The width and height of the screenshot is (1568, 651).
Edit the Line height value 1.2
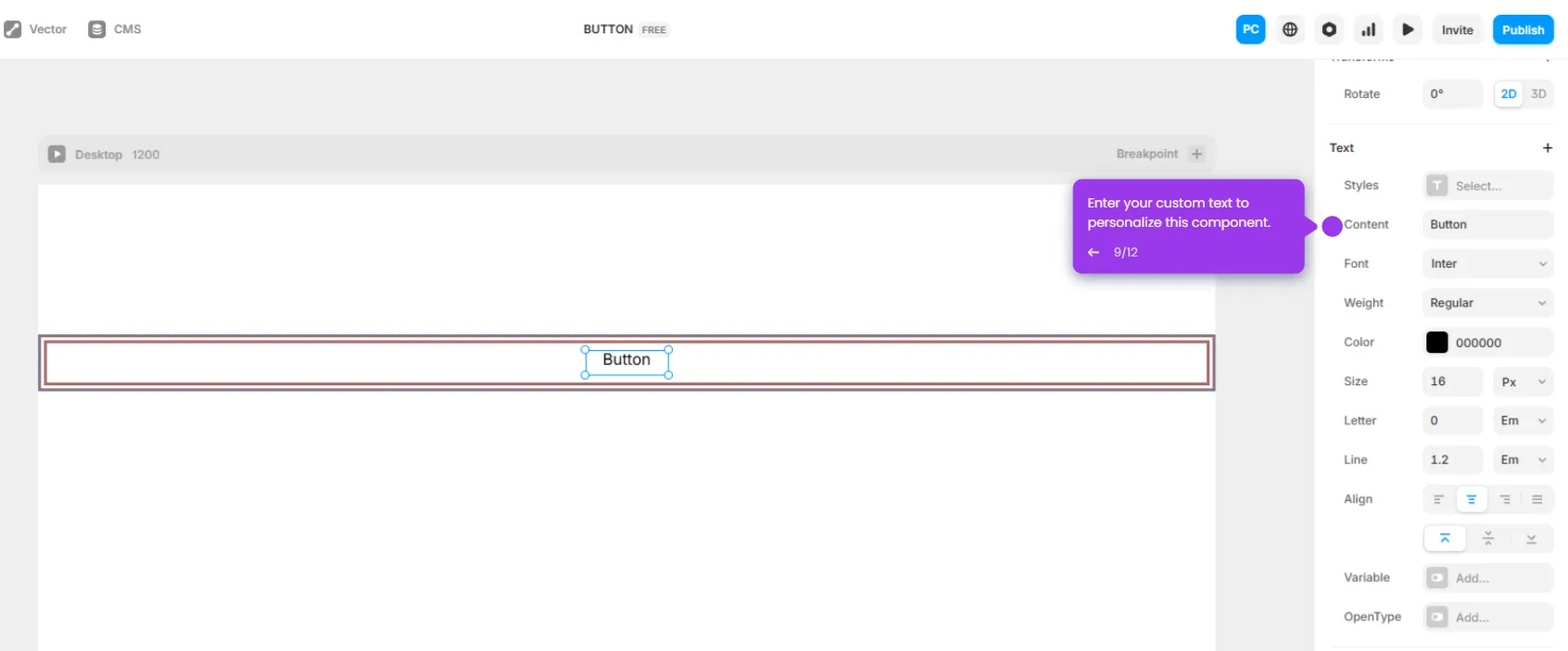tap(1452, 459)
